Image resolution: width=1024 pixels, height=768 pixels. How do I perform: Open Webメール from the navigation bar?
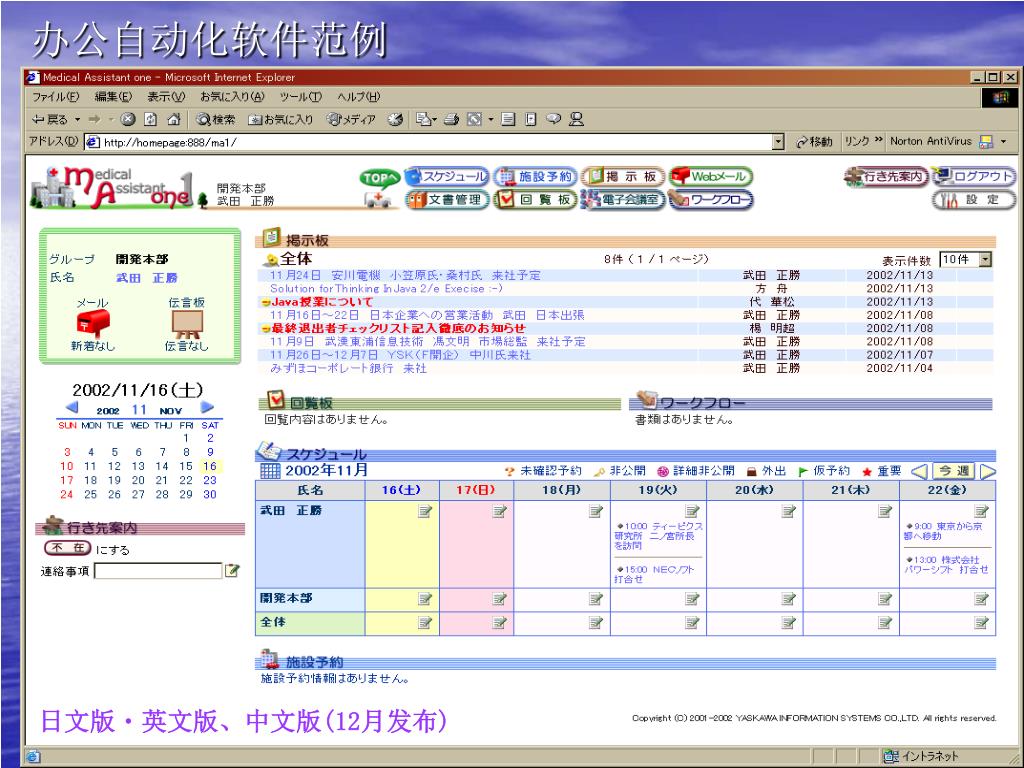click(711, 176)
